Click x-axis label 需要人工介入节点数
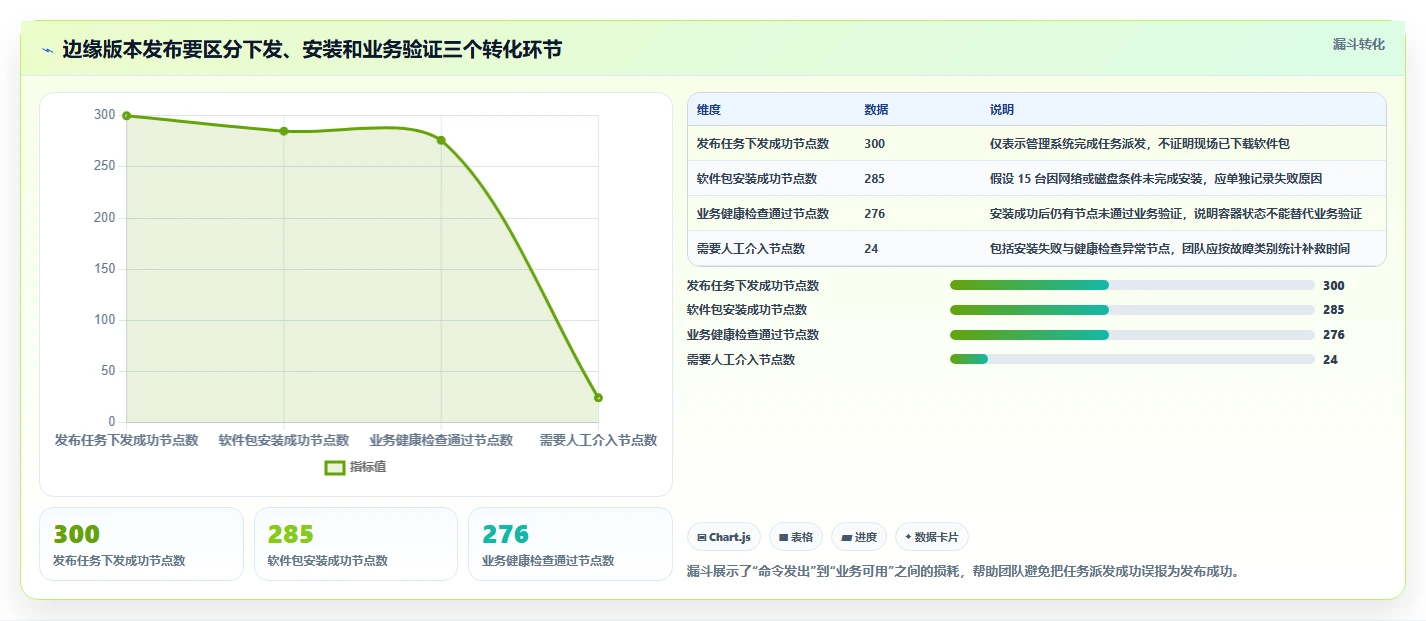 pos(598,440)
